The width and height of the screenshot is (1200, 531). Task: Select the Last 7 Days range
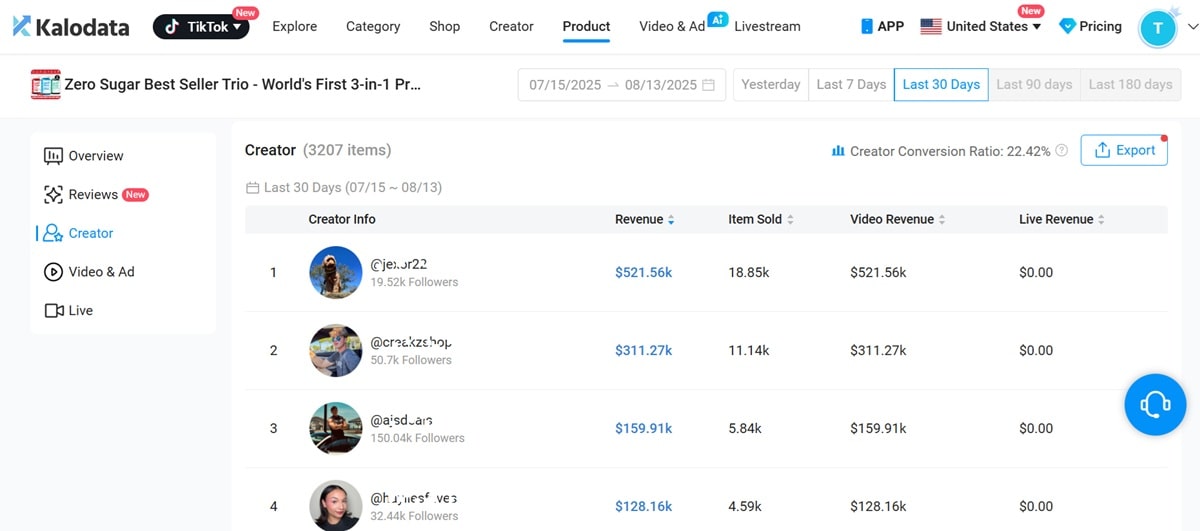click(851, 85)
